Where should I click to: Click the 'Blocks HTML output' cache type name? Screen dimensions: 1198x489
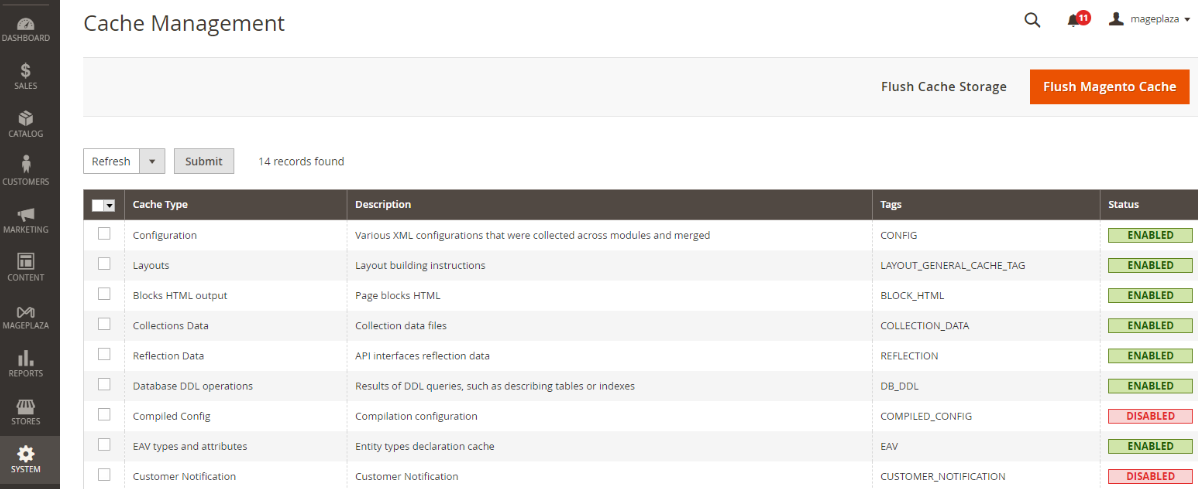pyautogui.click(x=180, y=296)
